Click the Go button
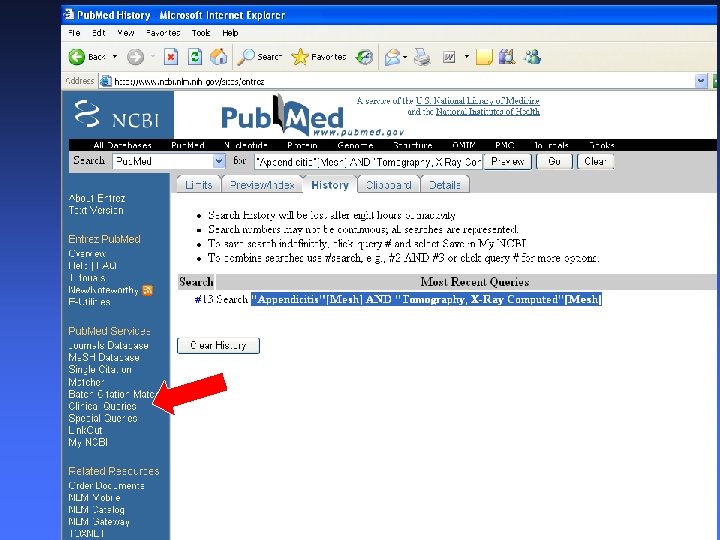This screenshot has width=720, height=540. pos(555,162)
